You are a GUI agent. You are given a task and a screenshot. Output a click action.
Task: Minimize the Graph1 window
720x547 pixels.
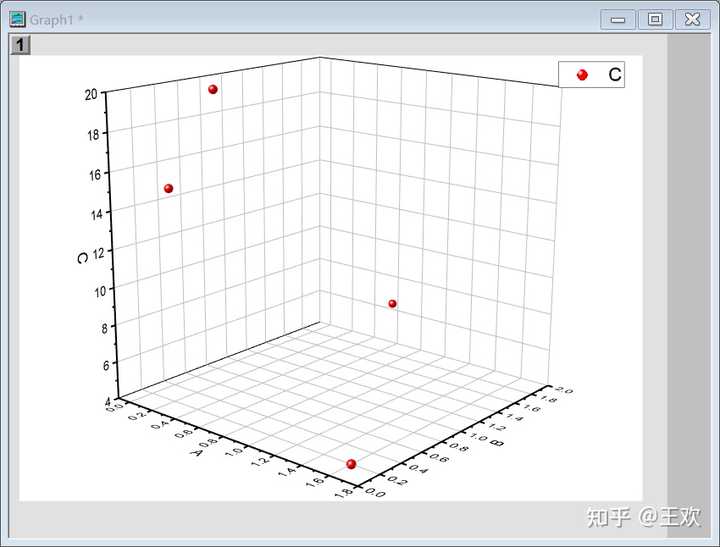618,20
